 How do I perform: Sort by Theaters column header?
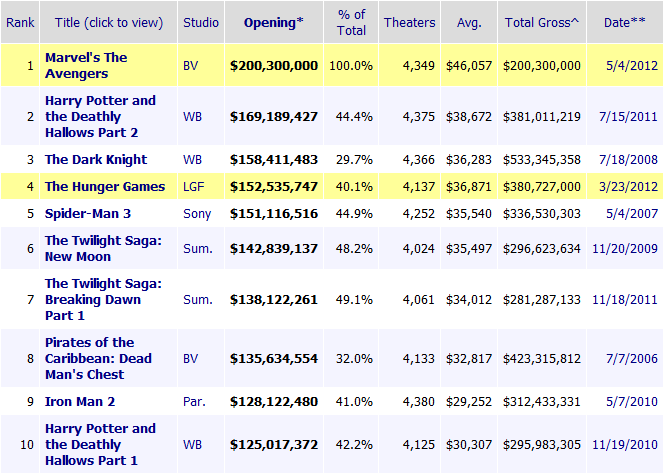[x=409, y=22]
